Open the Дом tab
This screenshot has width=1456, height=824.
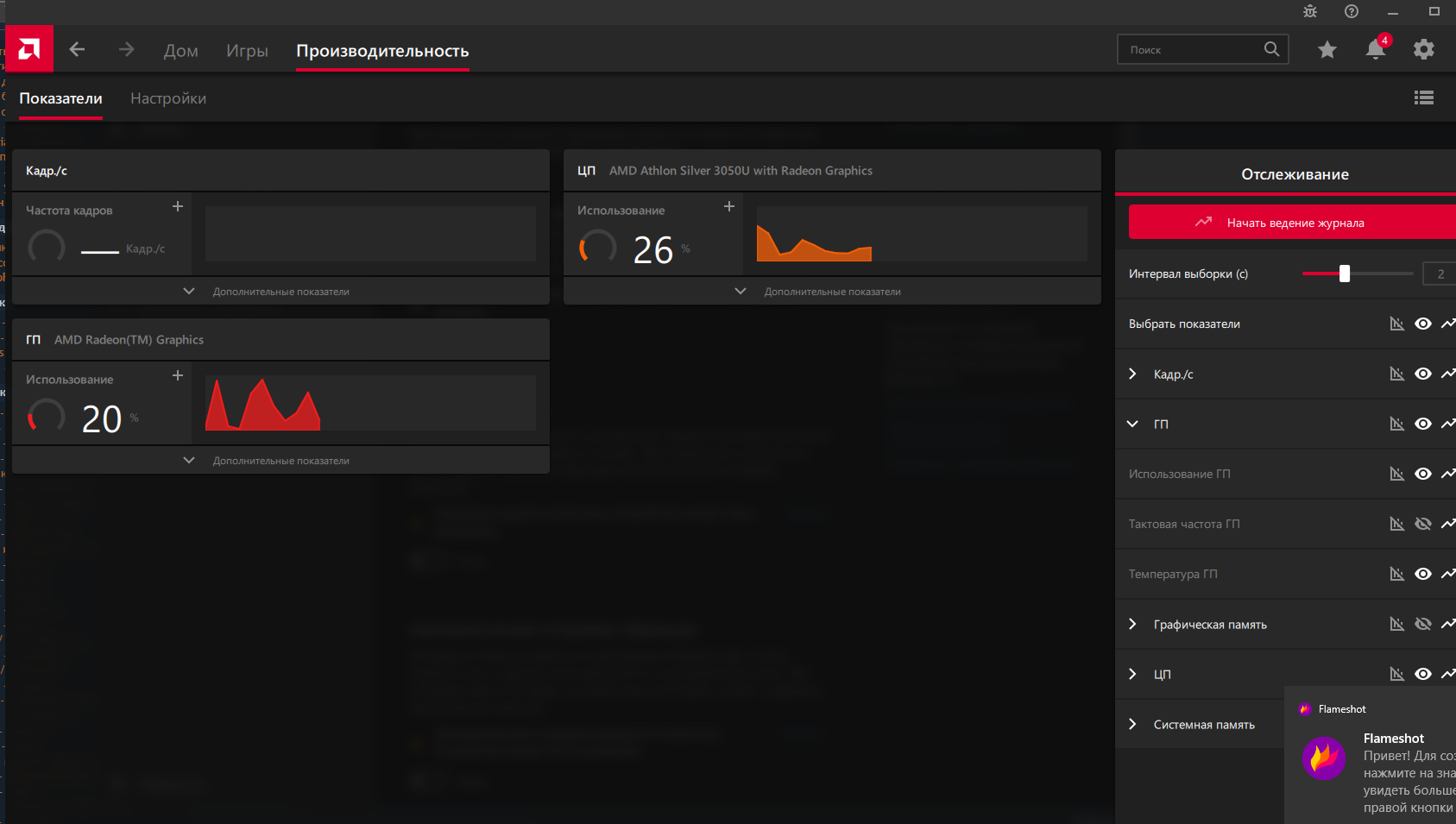[181, 51]
